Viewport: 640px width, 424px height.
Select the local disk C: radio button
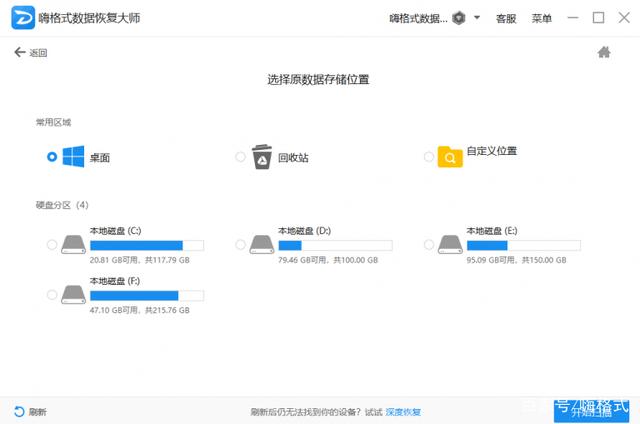52,244
